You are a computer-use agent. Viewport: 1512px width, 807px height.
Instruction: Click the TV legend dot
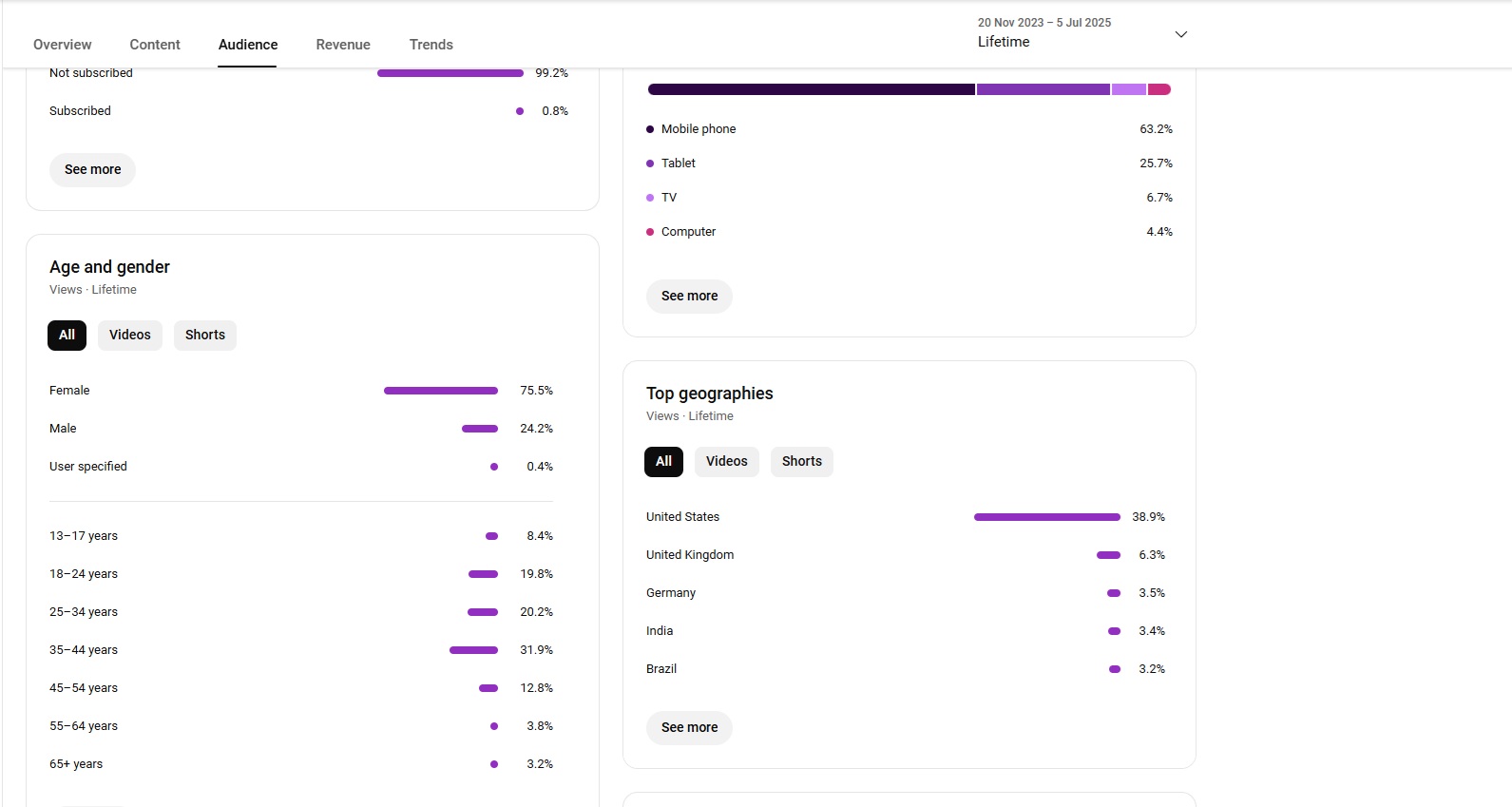[650, 198]
